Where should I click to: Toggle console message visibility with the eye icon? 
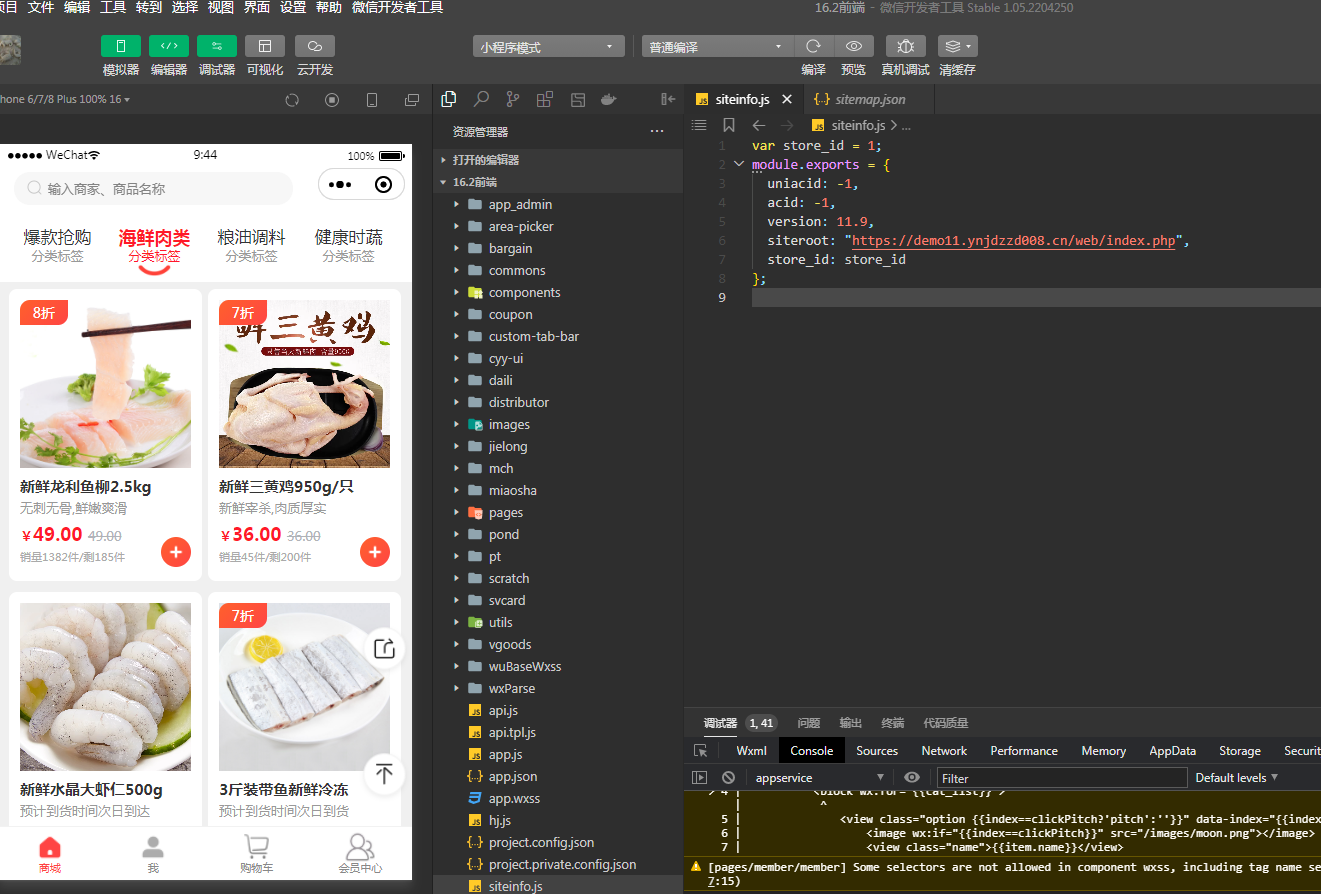point(910,777)
